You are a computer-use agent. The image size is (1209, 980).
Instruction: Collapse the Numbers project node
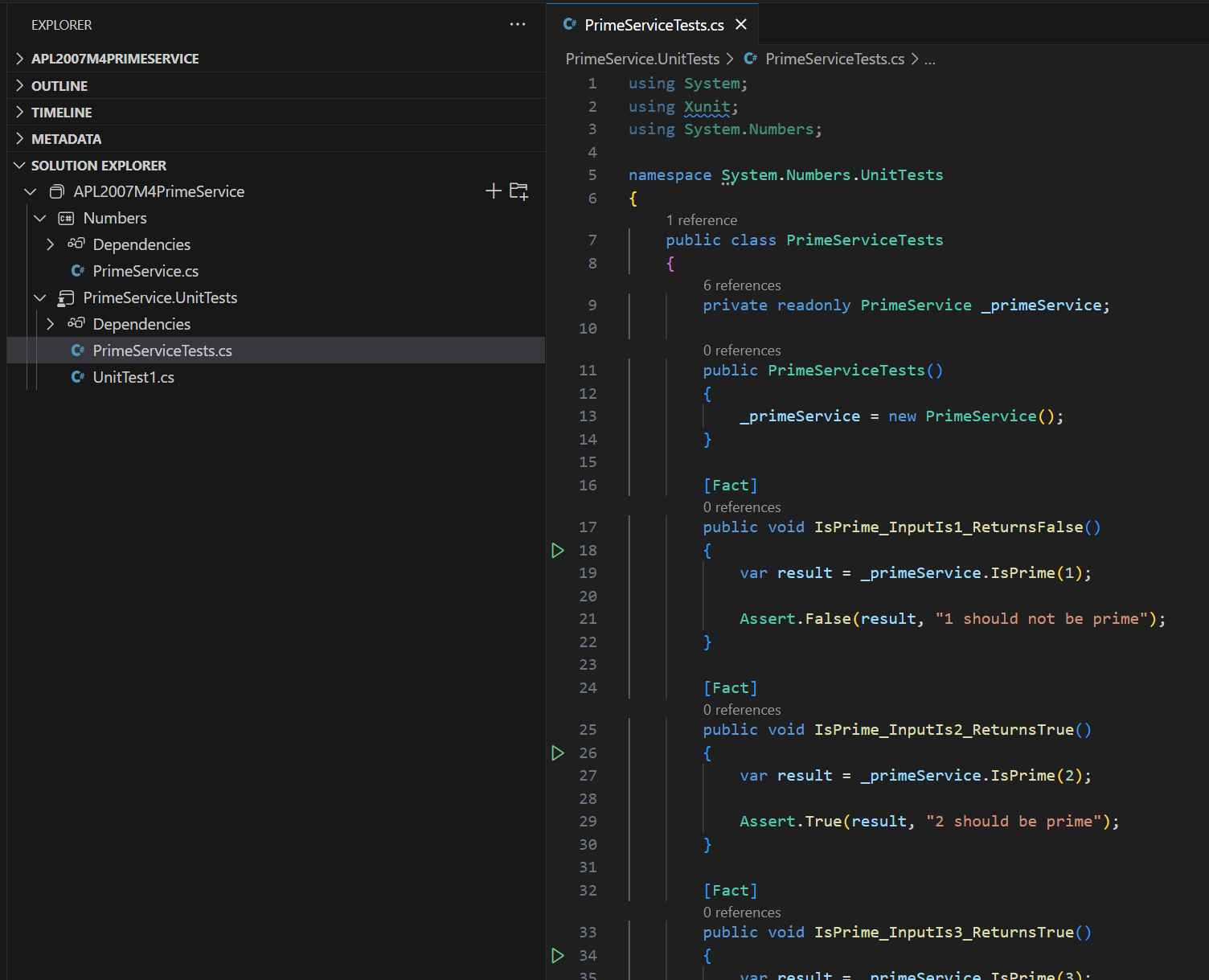point(40,217)
